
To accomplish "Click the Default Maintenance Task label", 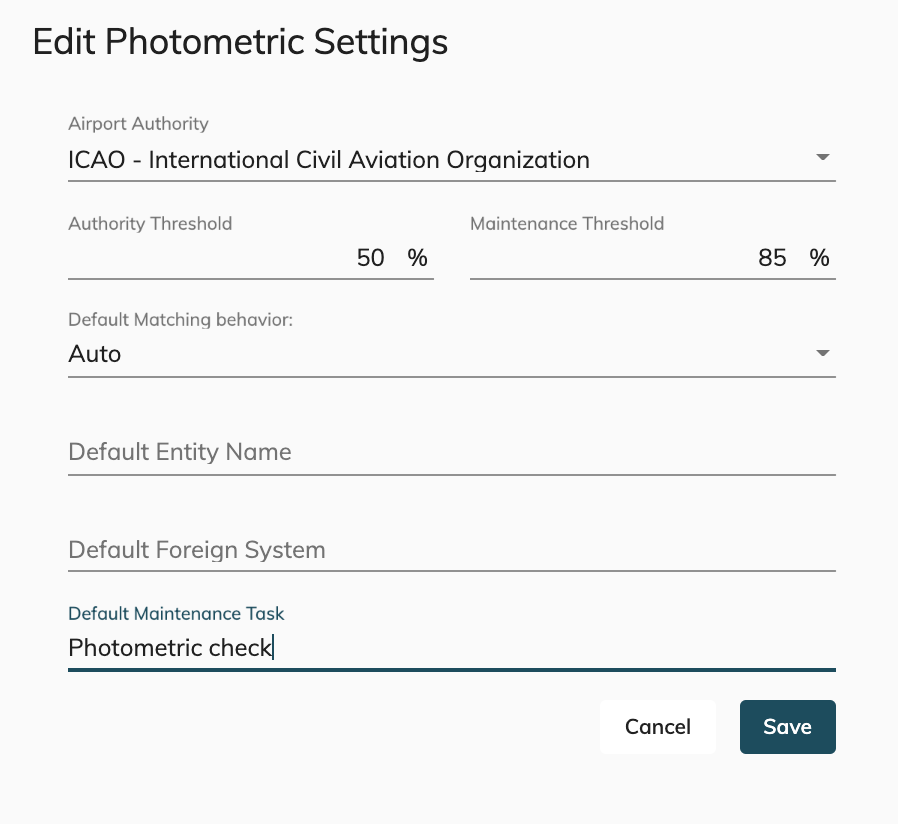I will pyautogui.click(x=176, y=613).
